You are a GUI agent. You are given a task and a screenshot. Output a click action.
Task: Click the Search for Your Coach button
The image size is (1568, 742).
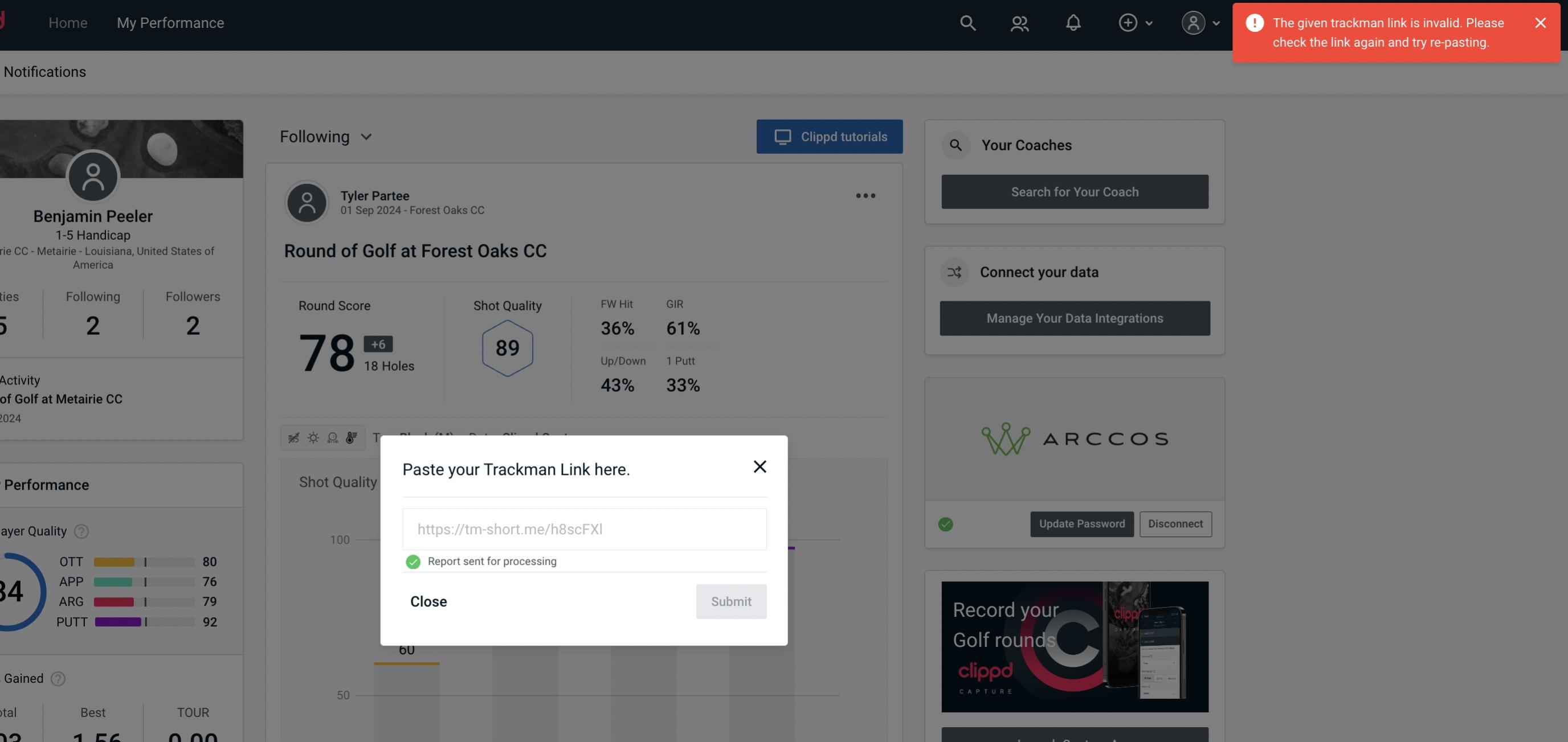1075,191
